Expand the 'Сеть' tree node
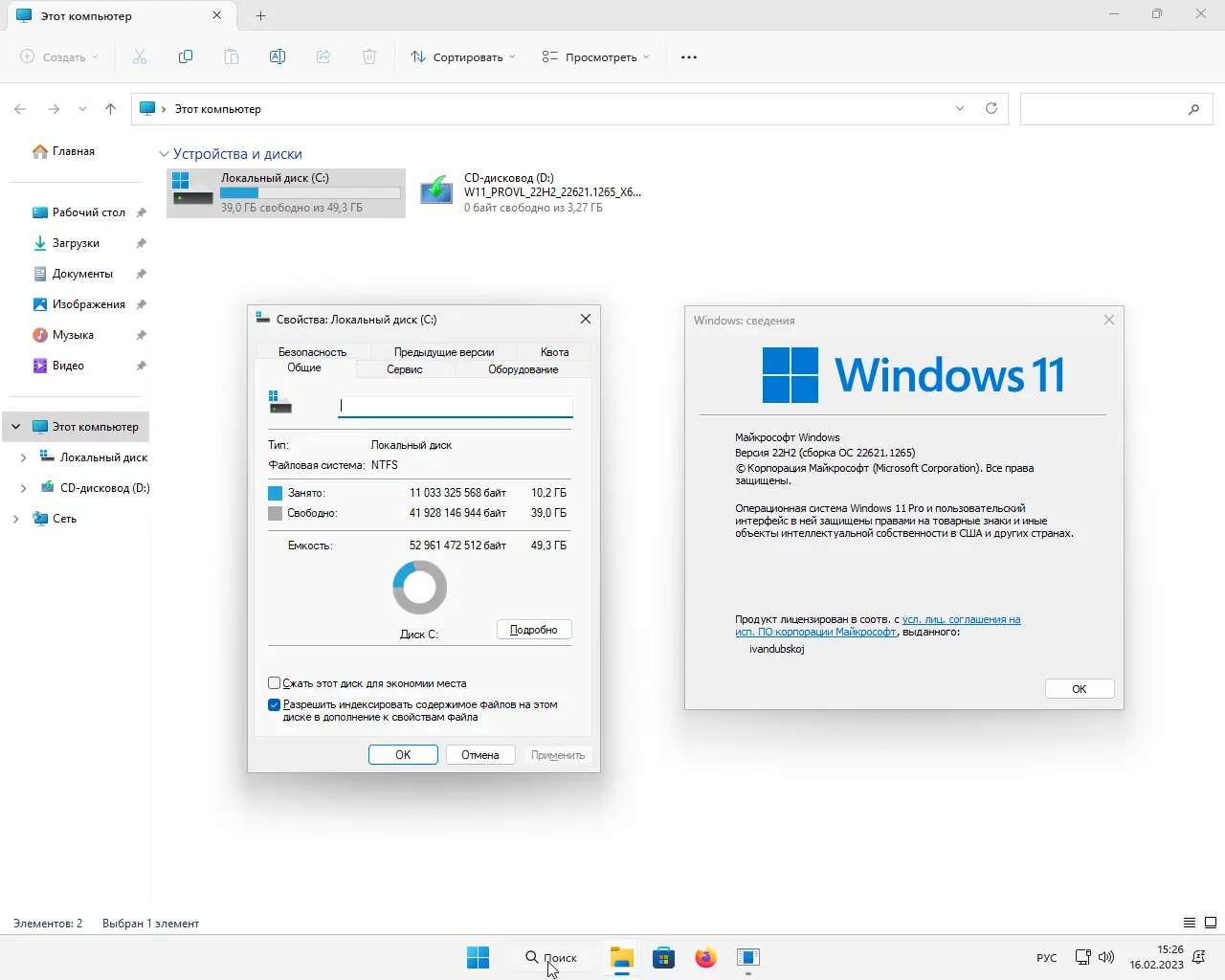The width and height of the screenshot is (1225, 980). pos(16,519)
